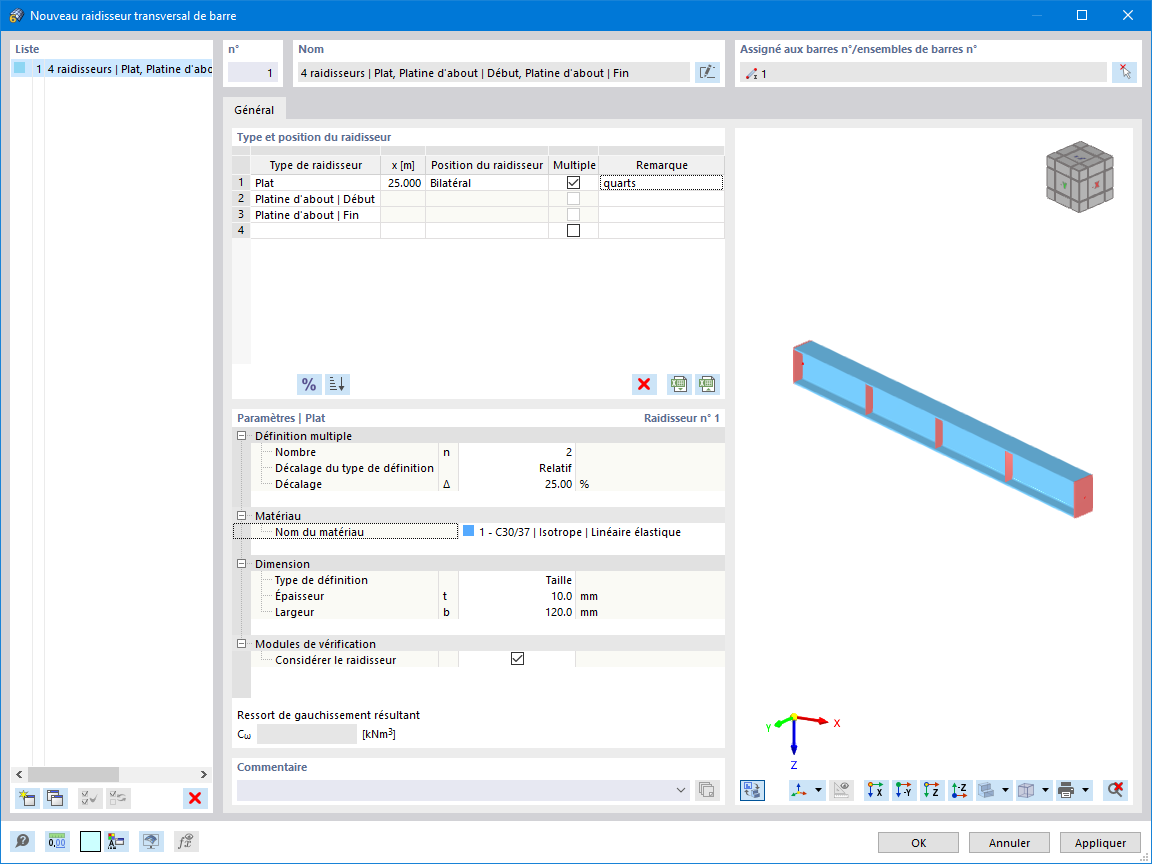The width and height of the screenshot is (1152, 864).
Task: Click the Bilatéral position cell
Action: click(x=487, y=183)
